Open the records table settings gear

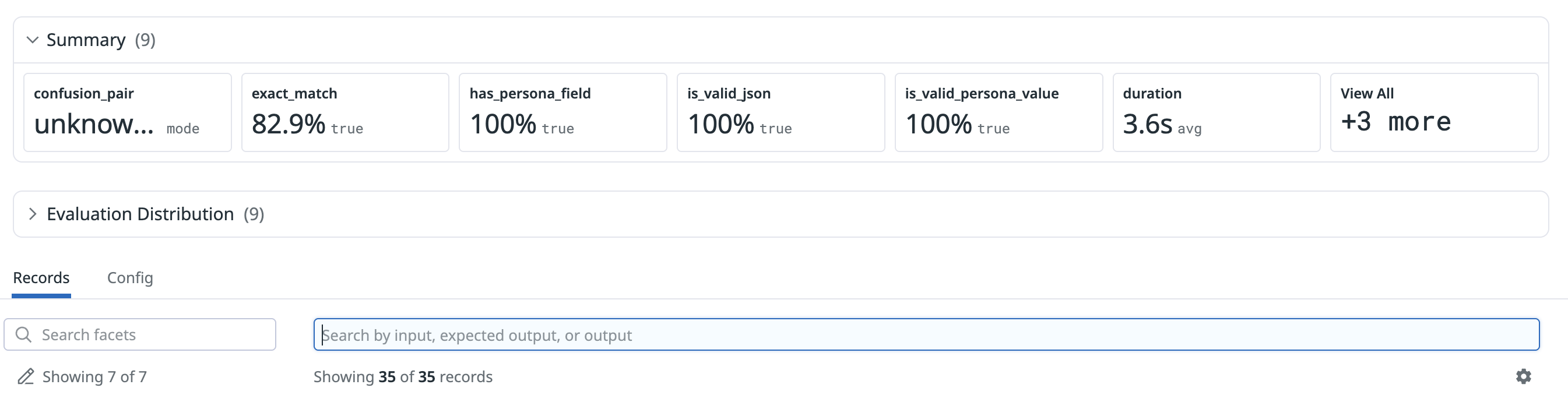(1523, 377)
